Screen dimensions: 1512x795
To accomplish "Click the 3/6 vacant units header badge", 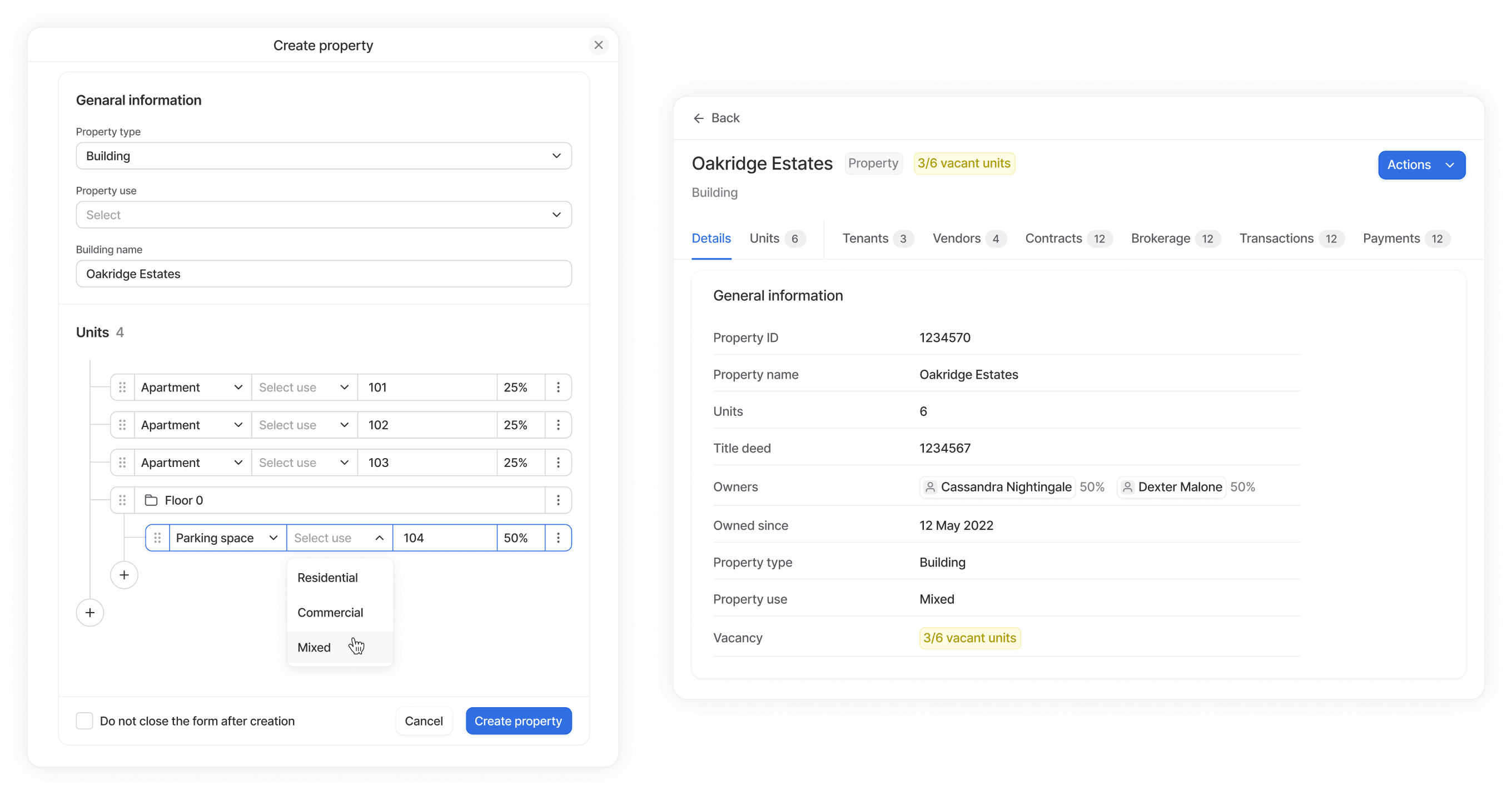I will pos(964,163).
